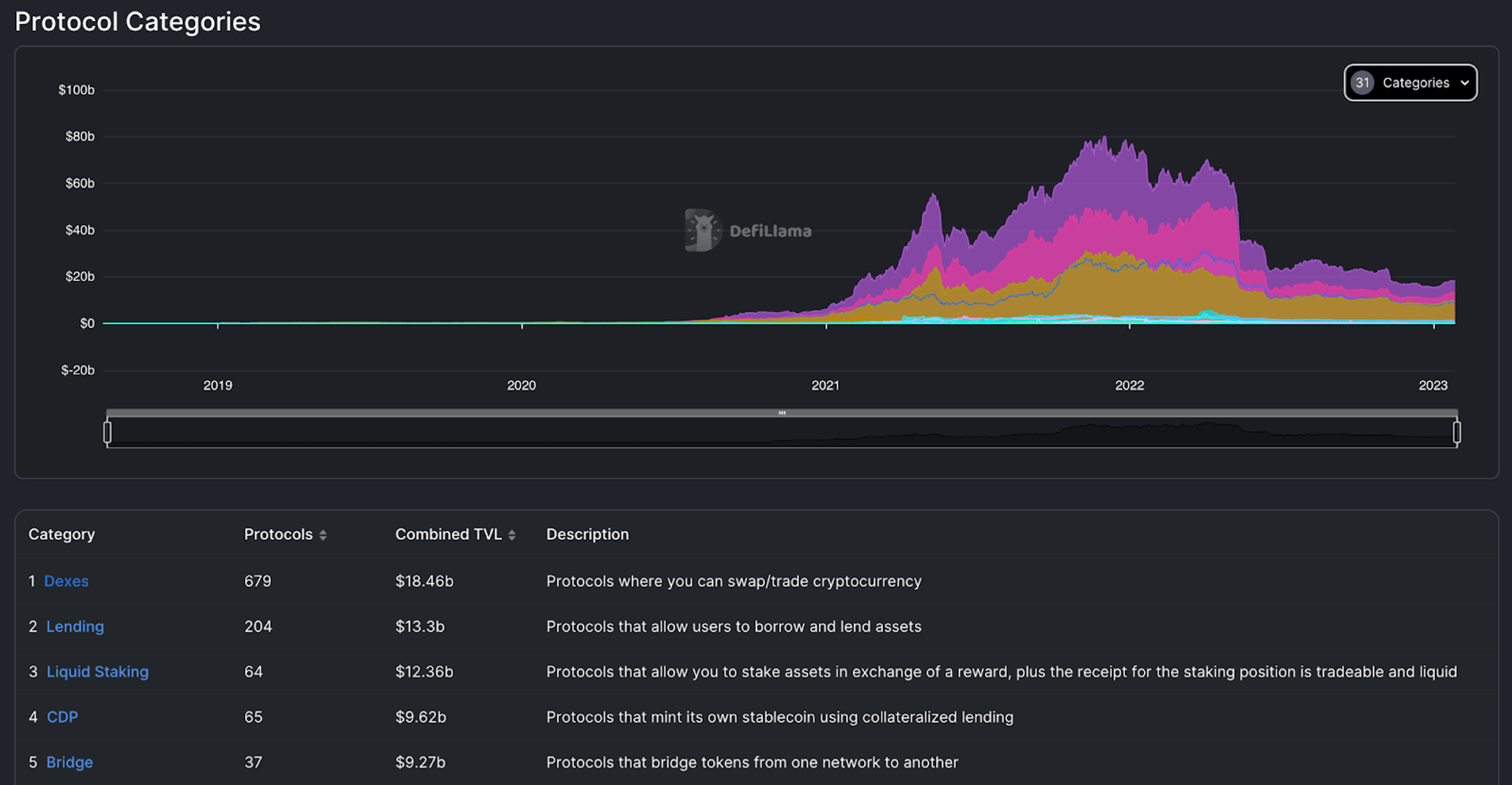
Task: Grab the right range slider handle
Action: coord(1457,432)
